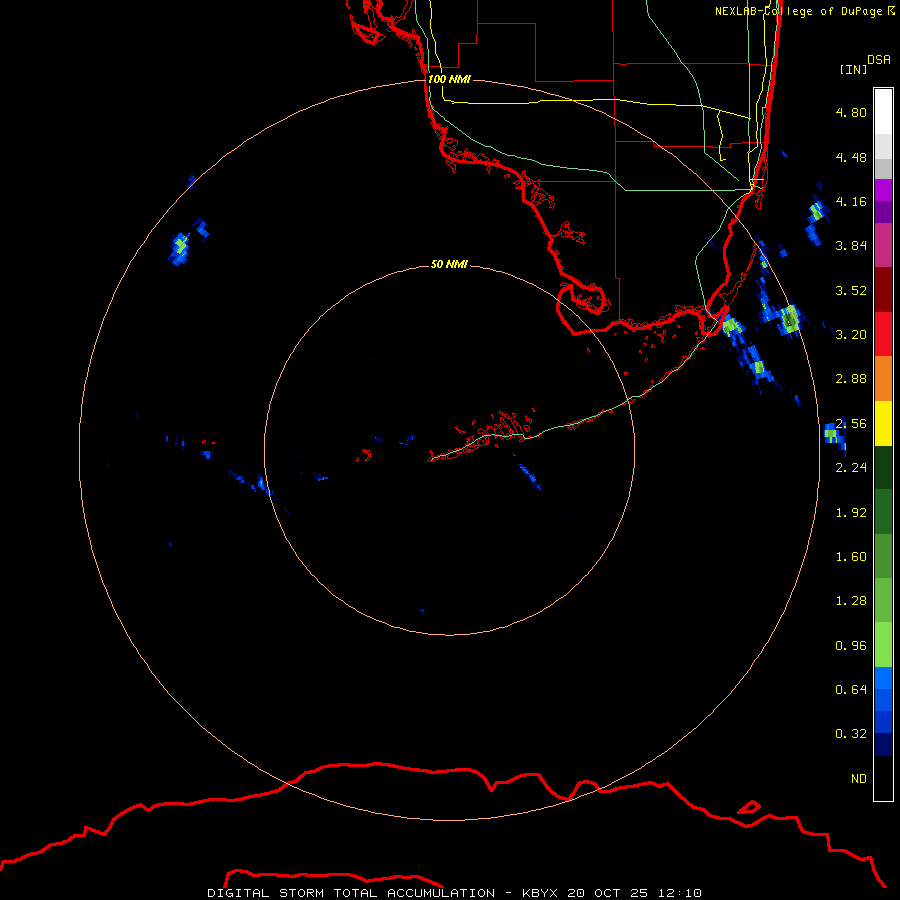Click the "ND" no-data legend label

click(x=859, y=778)
